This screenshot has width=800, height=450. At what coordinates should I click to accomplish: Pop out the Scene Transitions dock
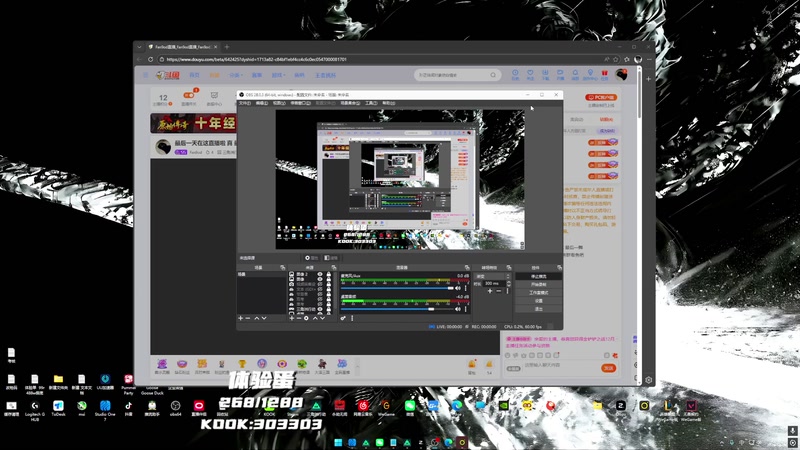click(509, 267)
